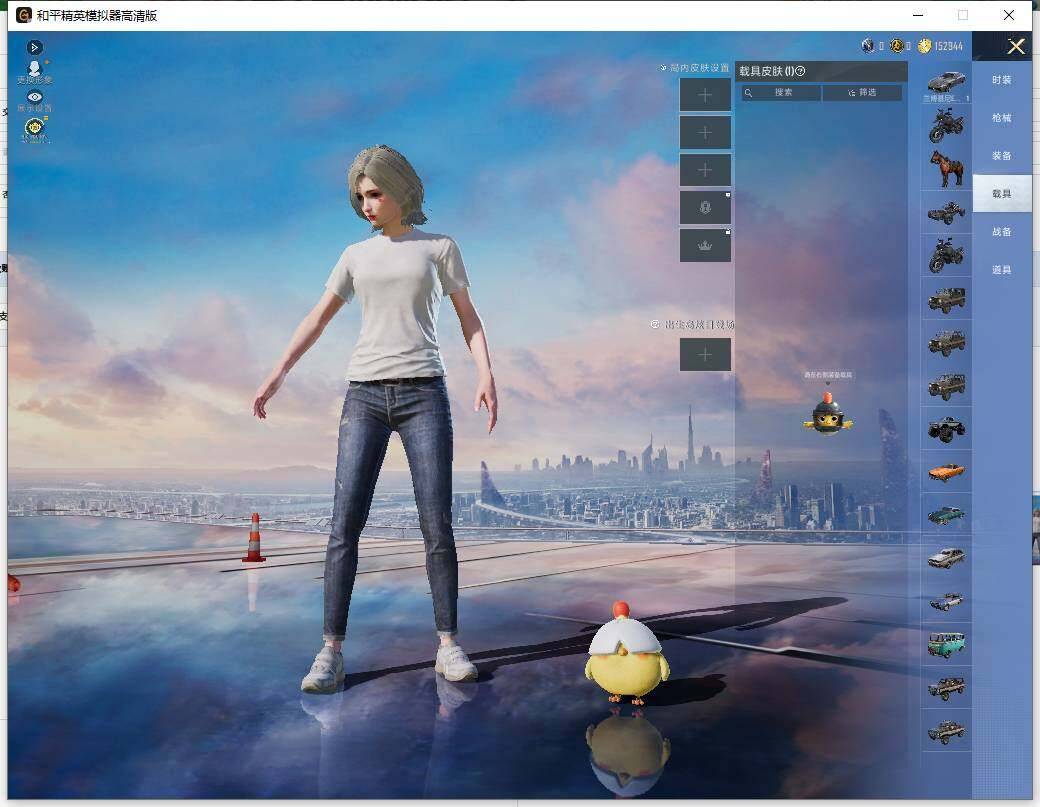Open the medal skin slot above the crown
The height and width of the screenshot is (807, 1040).
point(705,208)
